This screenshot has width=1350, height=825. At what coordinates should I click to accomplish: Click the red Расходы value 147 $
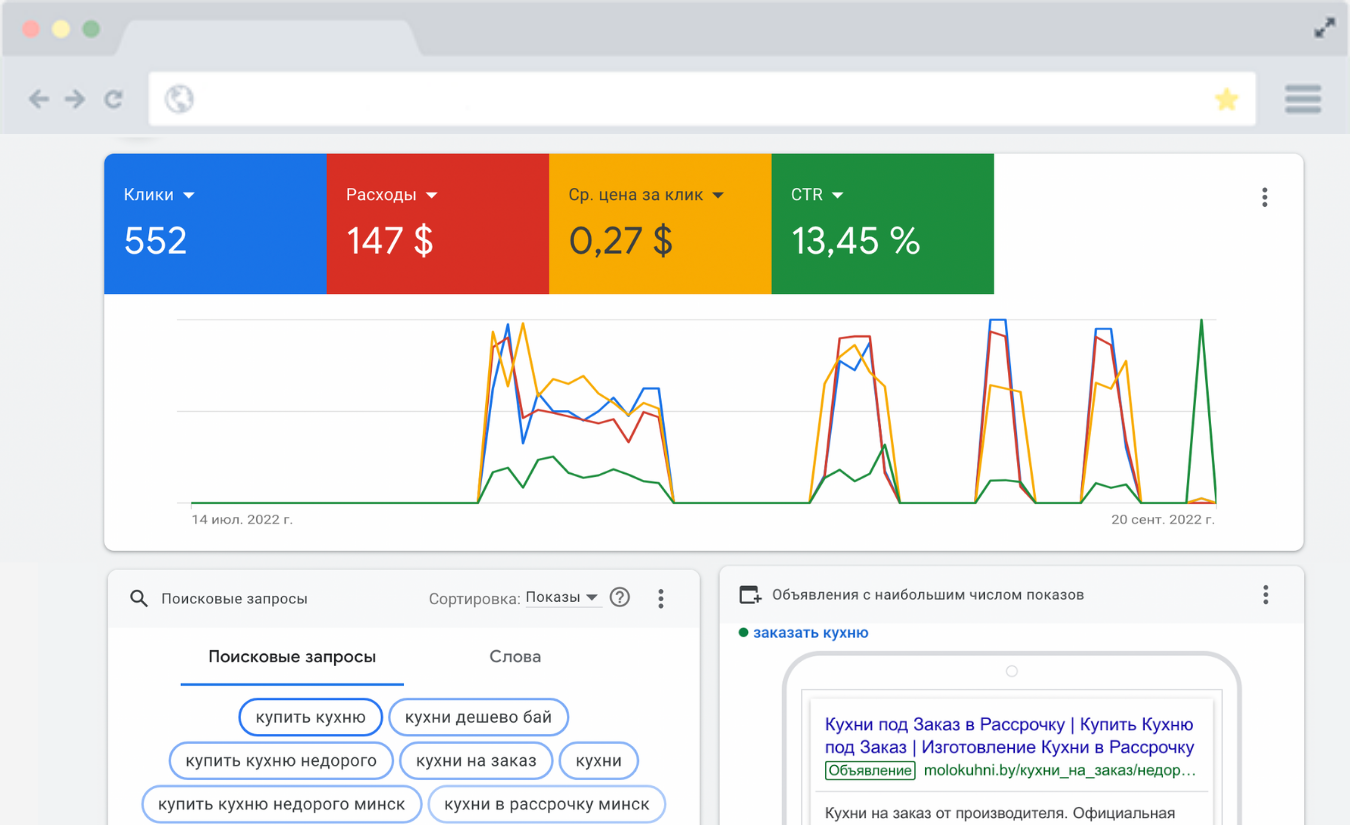tap(390, 241)
